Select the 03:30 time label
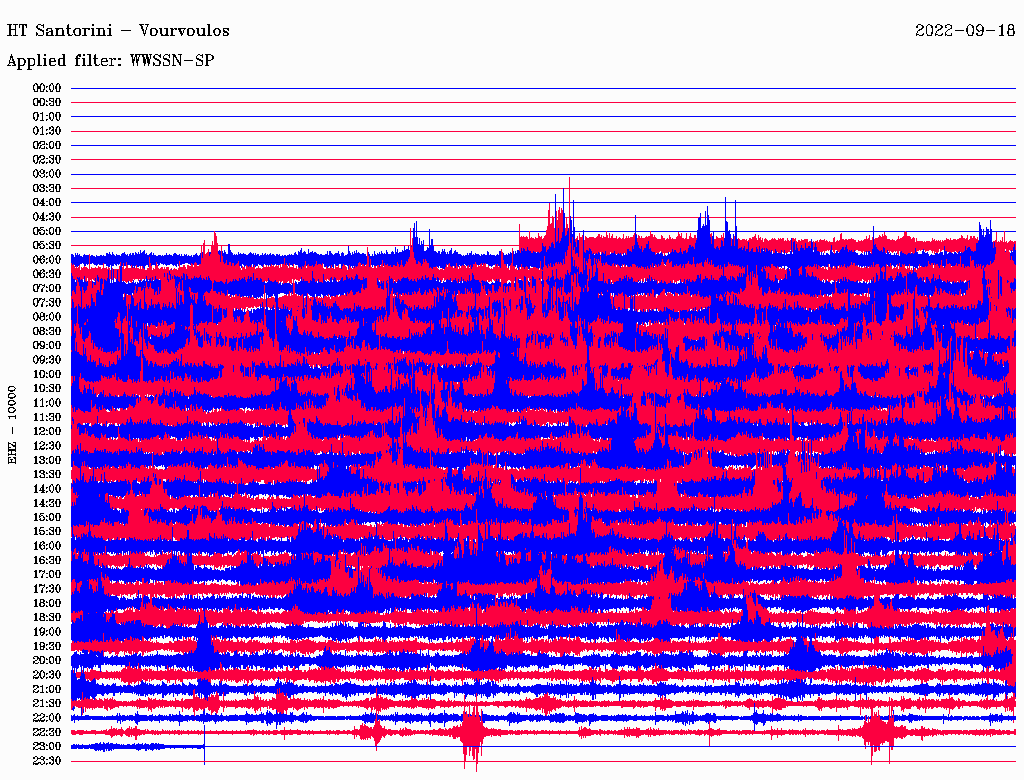Image resolution: width=1024 pixels, height=780 pixels. tap(47, 188)
